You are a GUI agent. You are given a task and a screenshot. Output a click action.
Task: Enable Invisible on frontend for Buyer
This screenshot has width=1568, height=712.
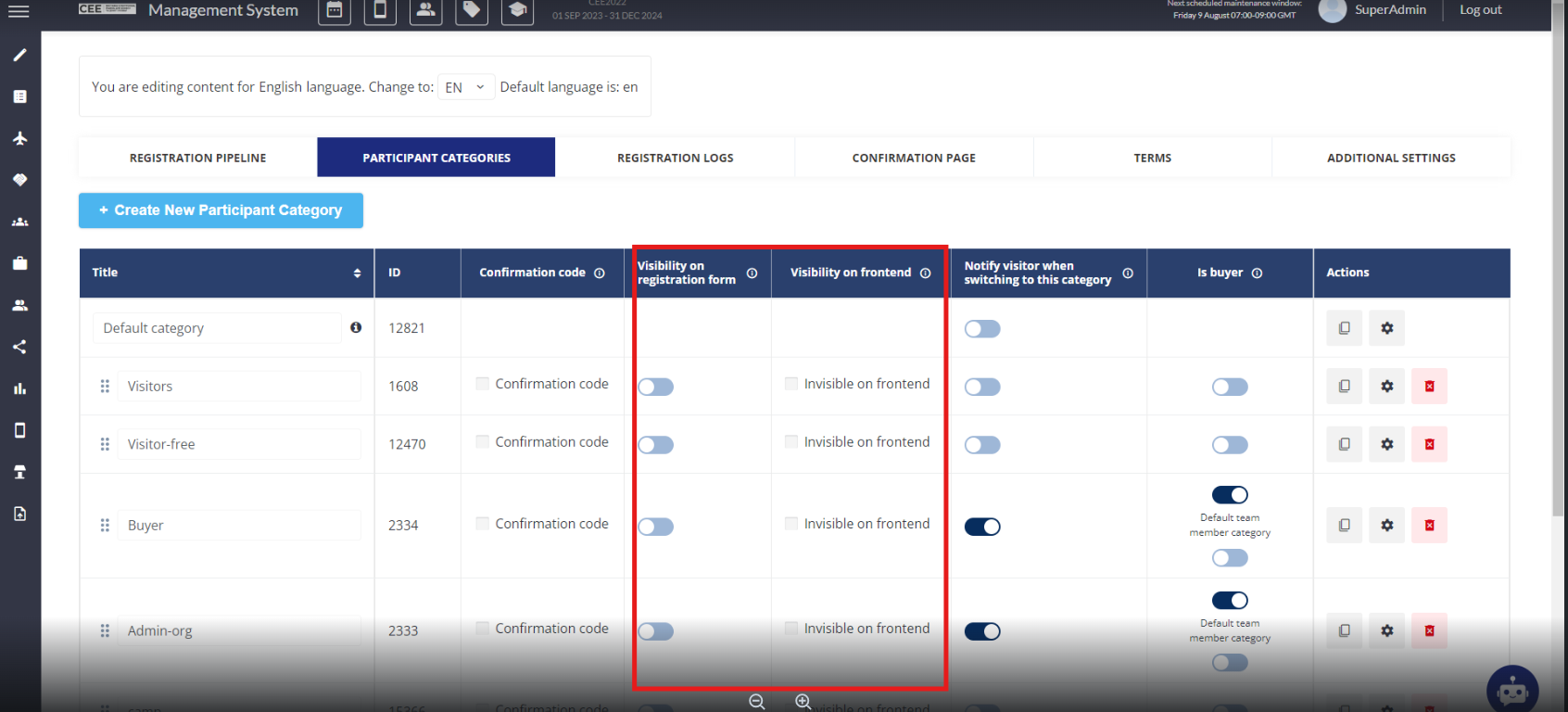pyautogui.click(x=791, y=524)
